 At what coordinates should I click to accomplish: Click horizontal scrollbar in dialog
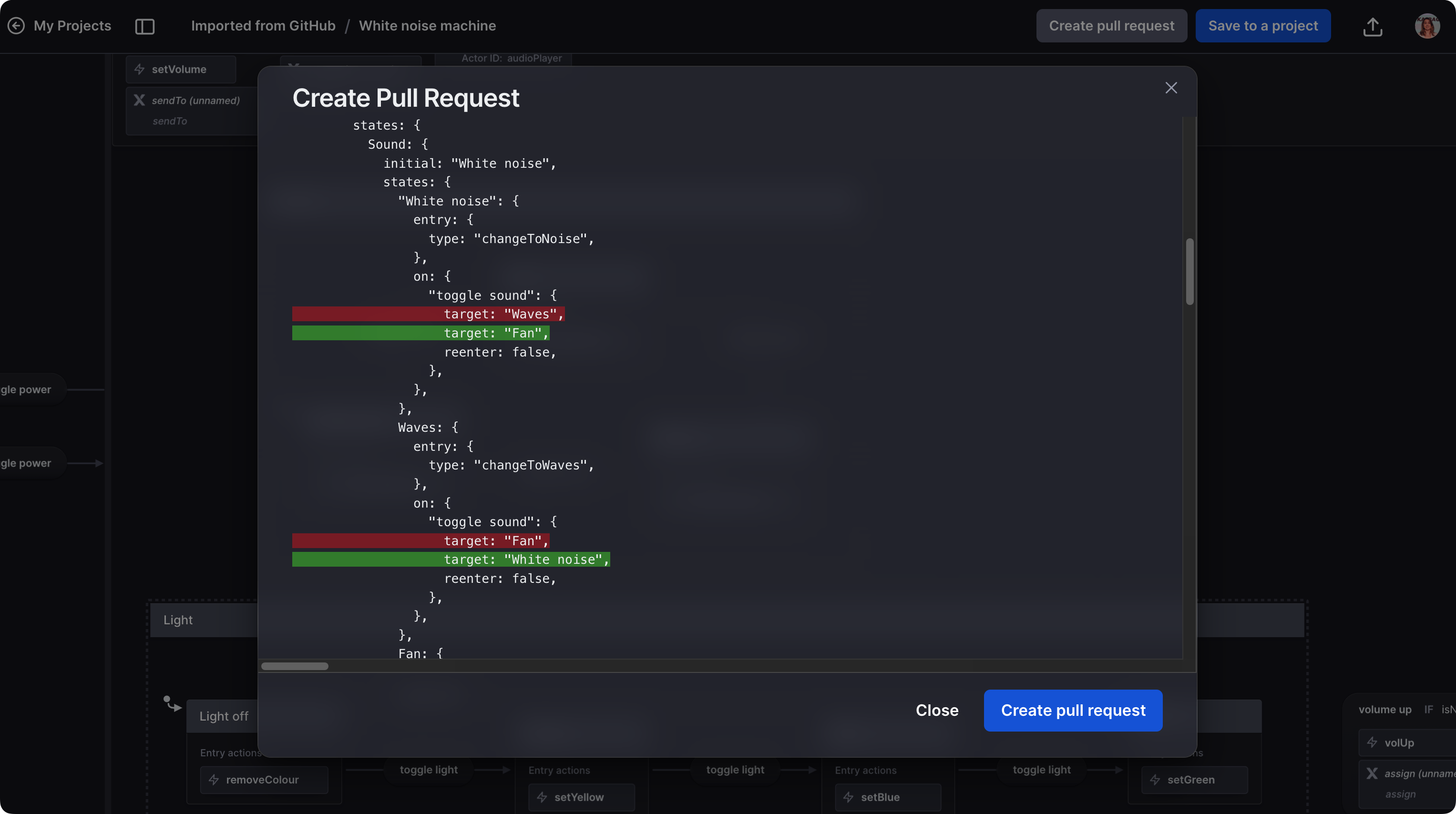pyautogui.click(x=295, y=666)
